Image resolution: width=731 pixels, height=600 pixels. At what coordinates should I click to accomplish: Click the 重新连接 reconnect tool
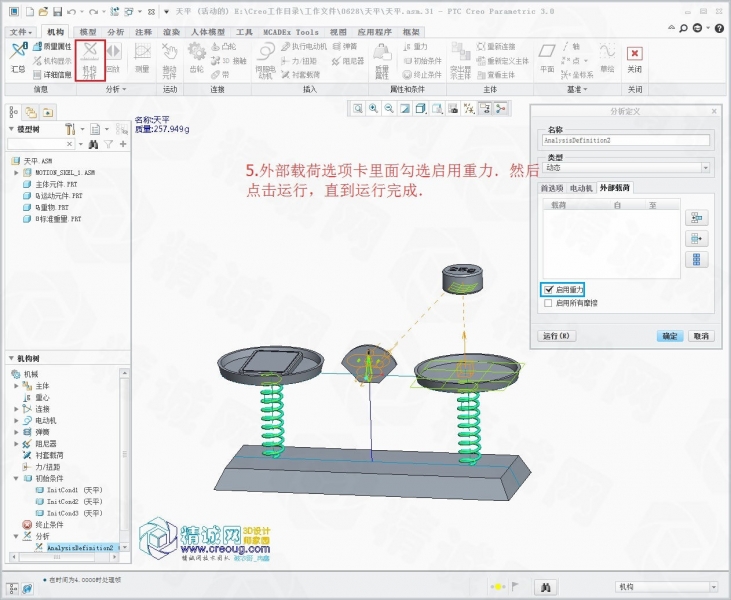(x=496, y=46)
